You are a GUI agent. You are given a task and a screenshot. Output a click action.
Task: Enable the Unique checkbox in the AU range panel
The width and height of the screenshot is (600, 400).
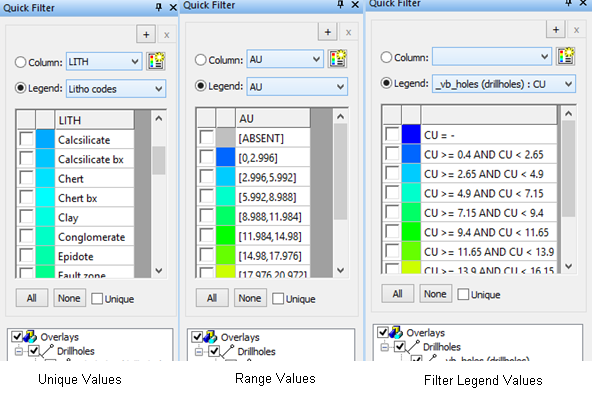[279, 298]
